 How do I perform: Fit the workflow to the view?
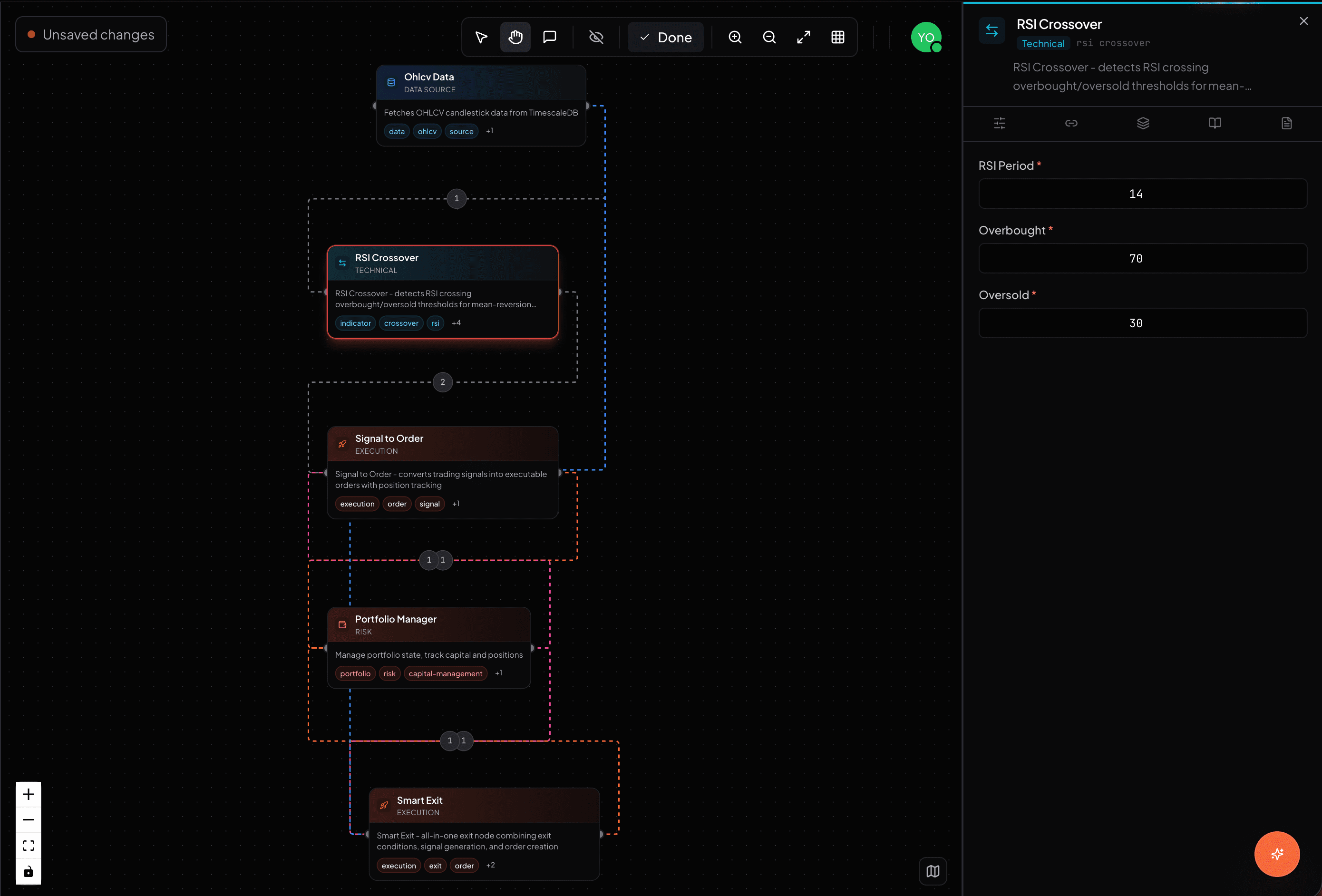(803, 37)
